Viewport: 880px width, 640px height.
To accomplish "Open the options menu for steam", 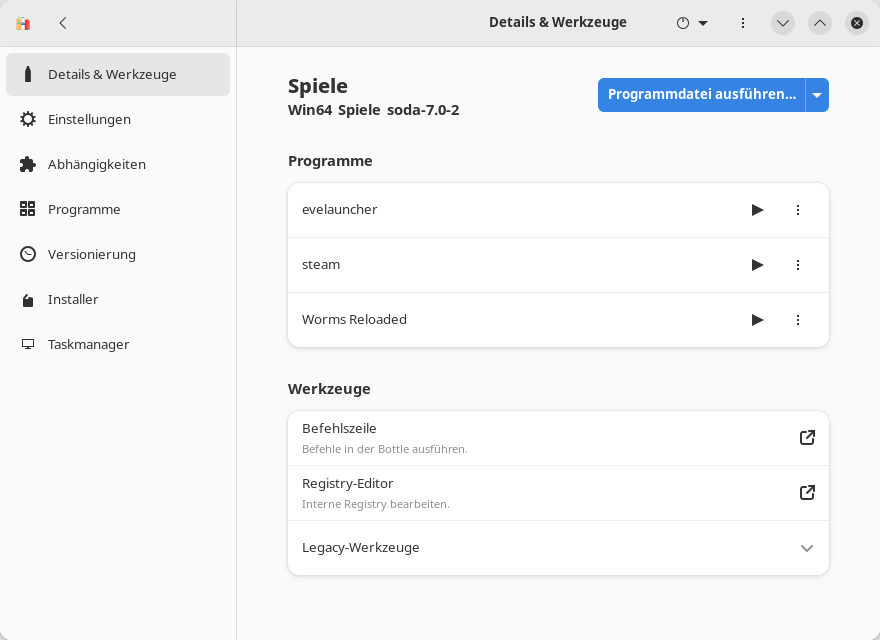I will tap(798, 265).
